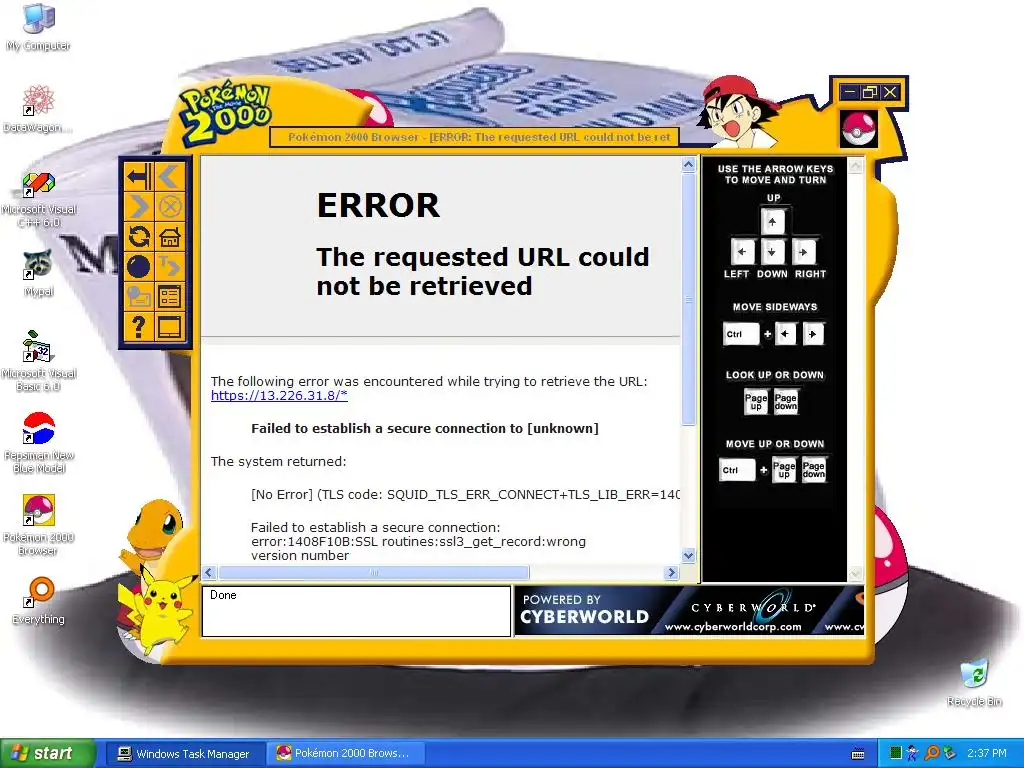Image resolution: width=1024 pixels, height=768 pixels.
Task: Click 'The system returned:' text
Action: coord(278,461)
